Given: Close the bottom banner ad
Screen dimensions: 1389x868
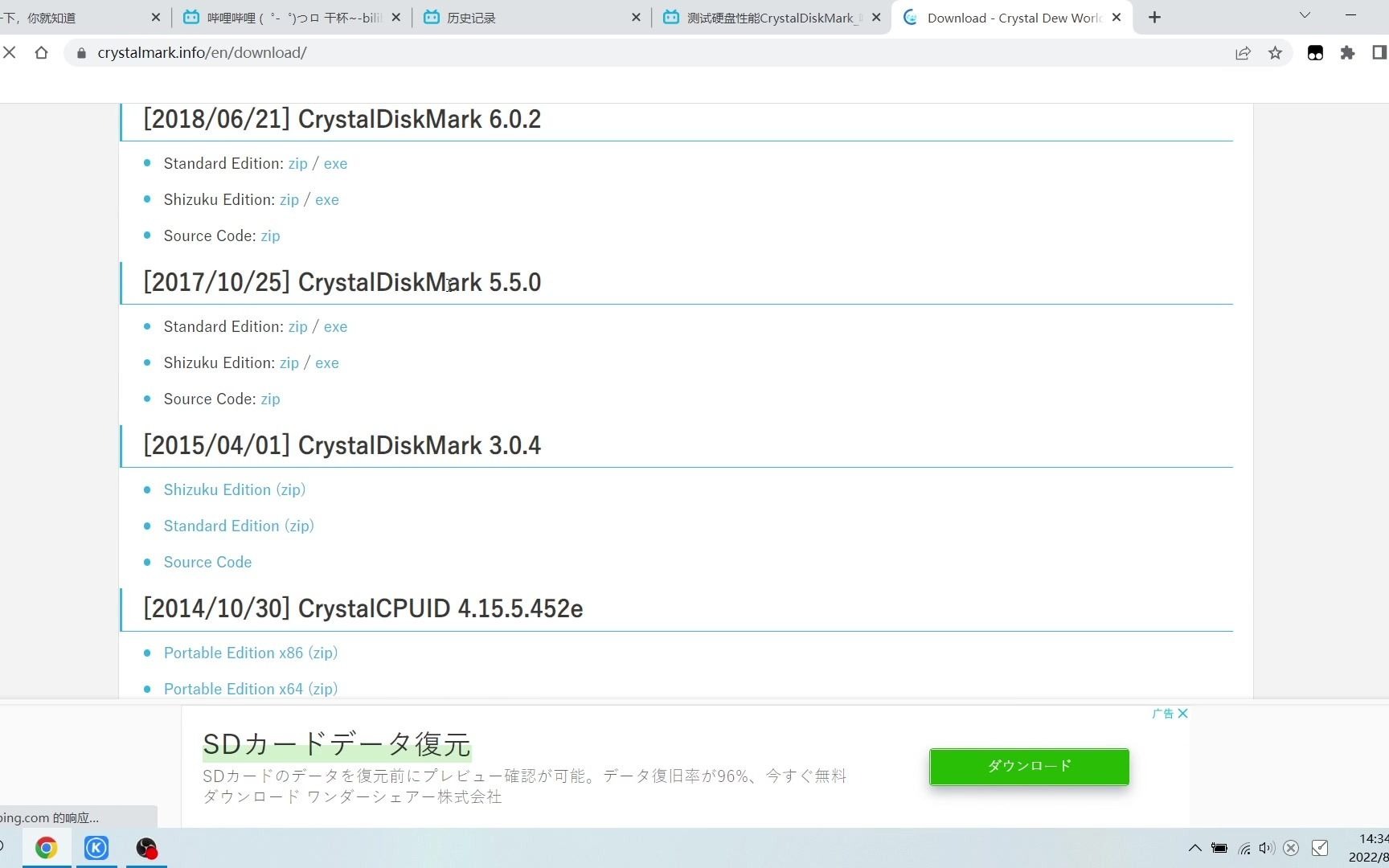Looking at the screenshot, I should coord(1182,713).
